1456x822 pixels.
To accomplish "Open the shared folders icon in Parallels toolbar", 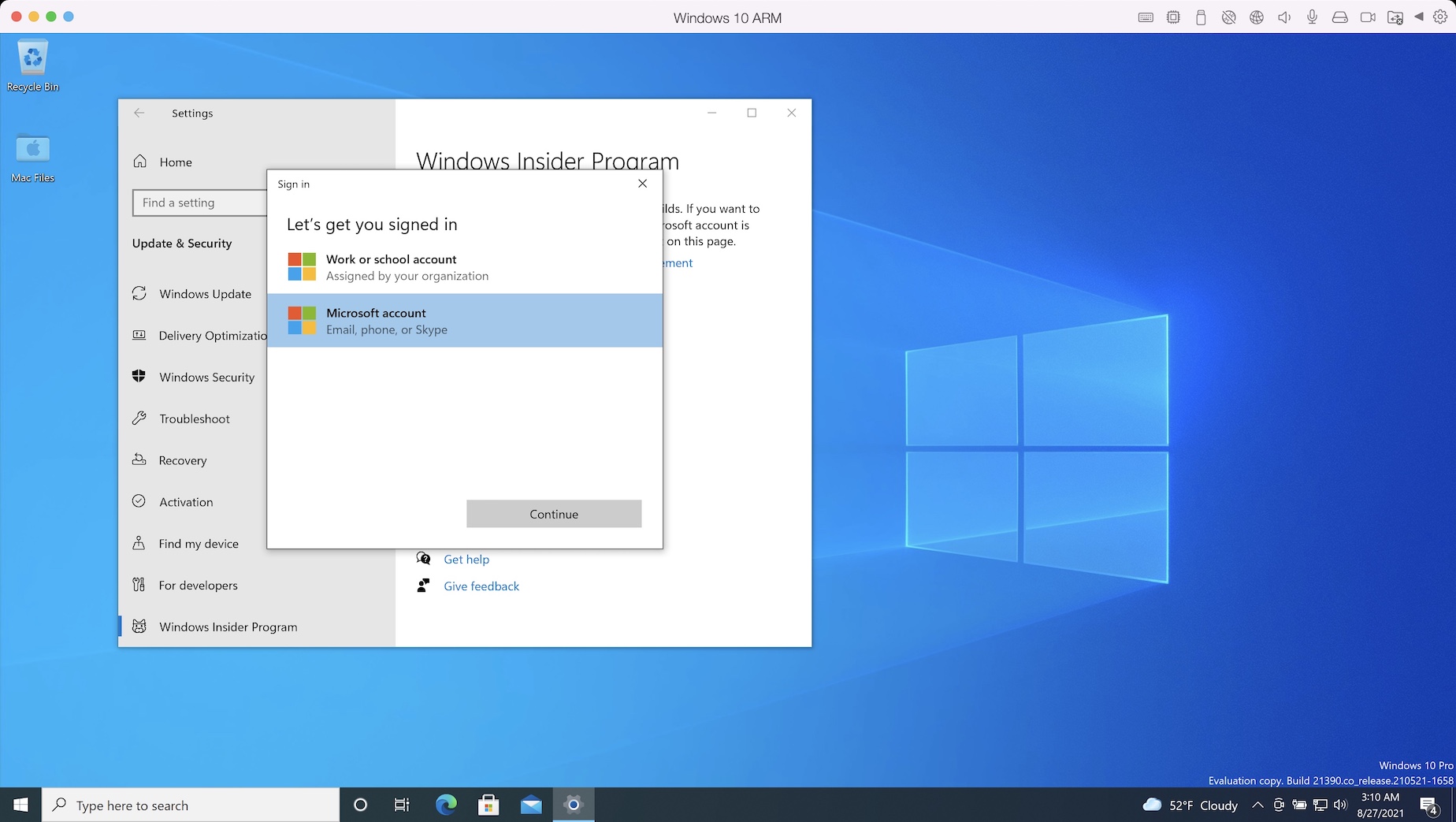I will [1395, 17].
